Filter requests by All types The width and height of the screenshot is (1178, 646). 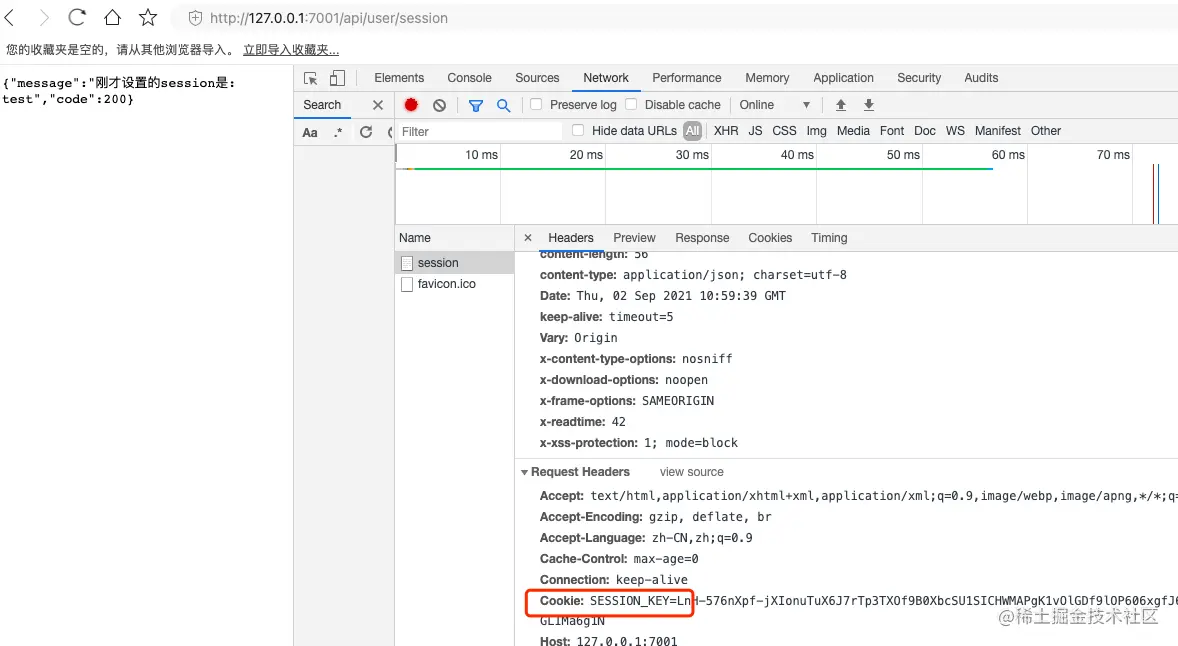pyautogui.click(x=692, y=131)
